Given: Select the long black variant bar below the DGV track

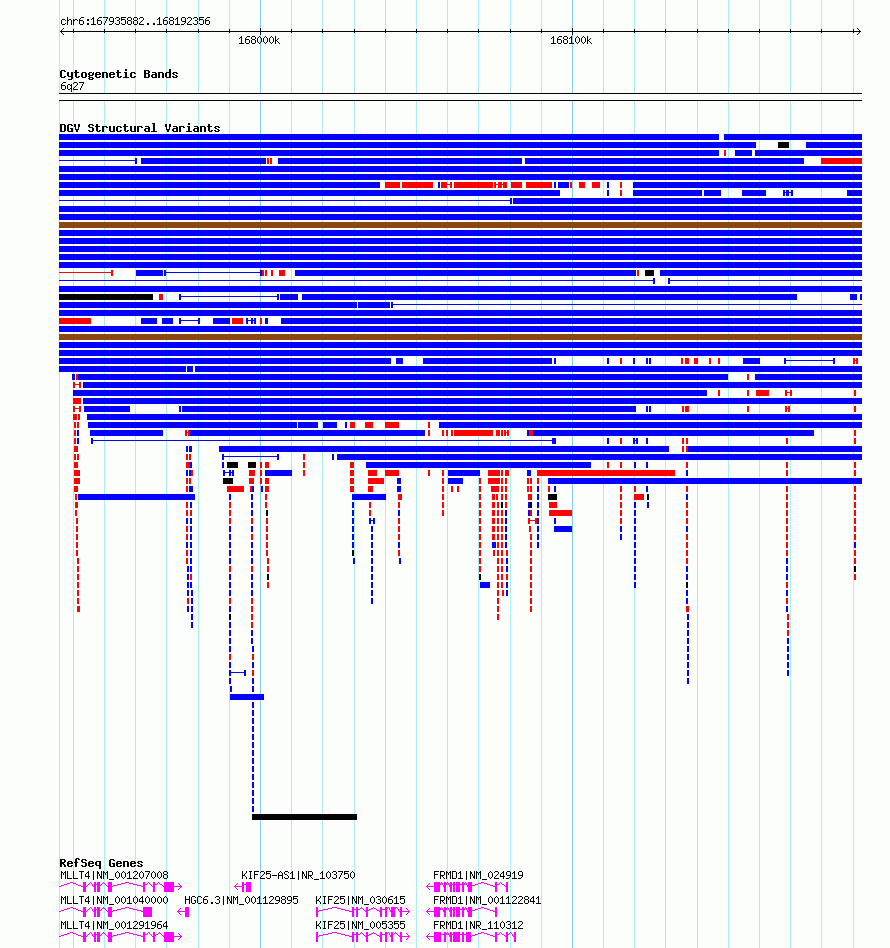Looking at the screenshot, I should pos(304,817).
